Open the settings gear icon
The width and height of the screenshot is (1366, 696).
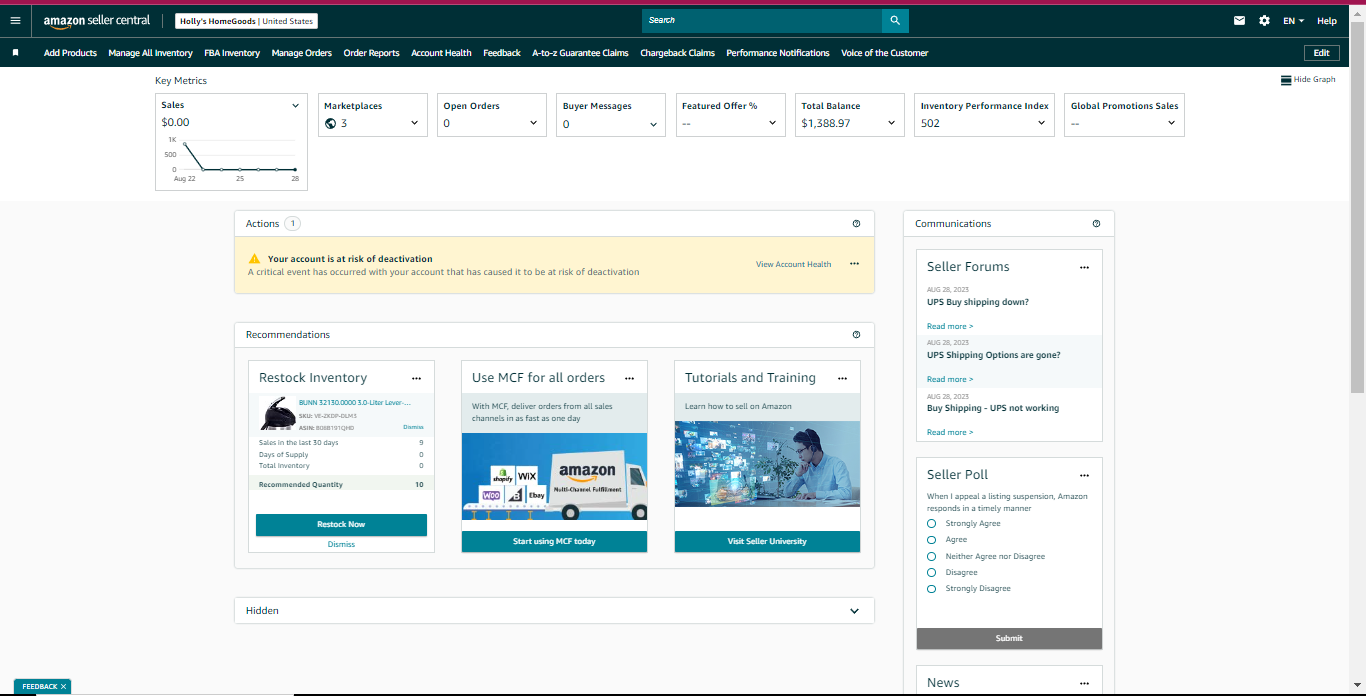click(x=1264, y=20)
